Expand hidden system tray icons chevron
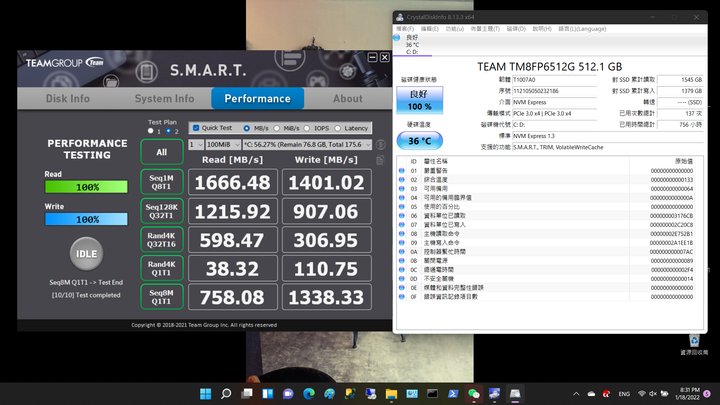Image resolution: width=720 pixels, height=405 pixels. [x=576, y=394]
